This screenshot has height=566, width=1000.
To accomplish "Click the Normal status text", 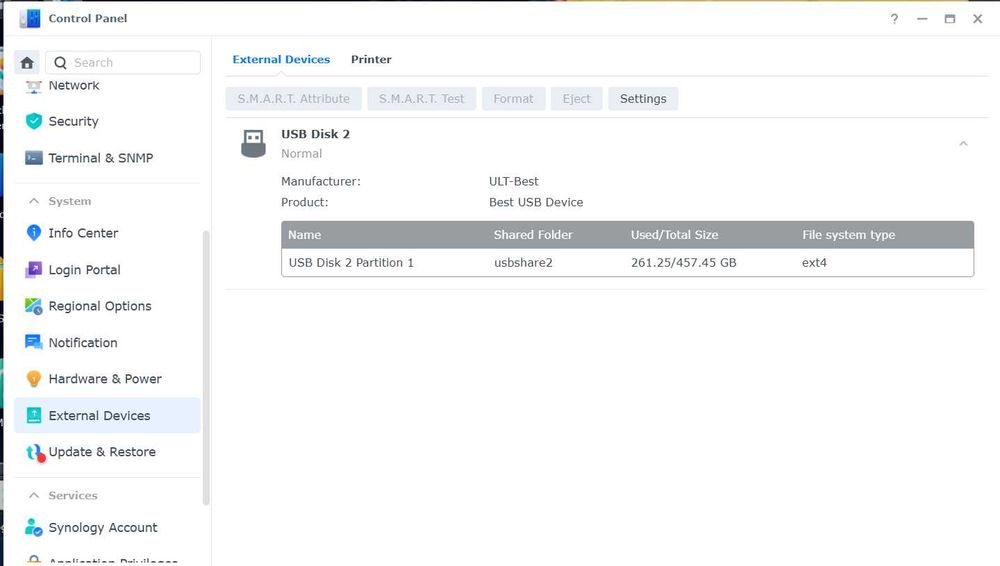I will pyautogui.click(x=302, y=154).
